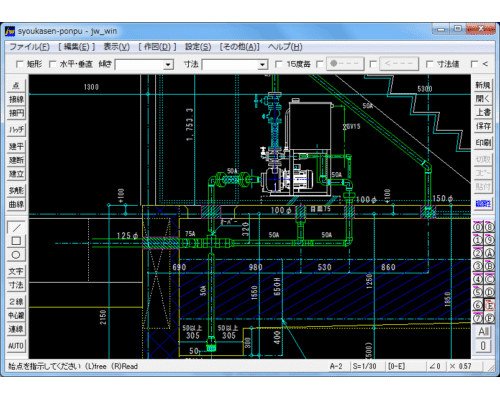Toggle the 寸法値 checkbox
Viewport: 500px width, 400px height.
pyautogui.click(x=430, y=64)
